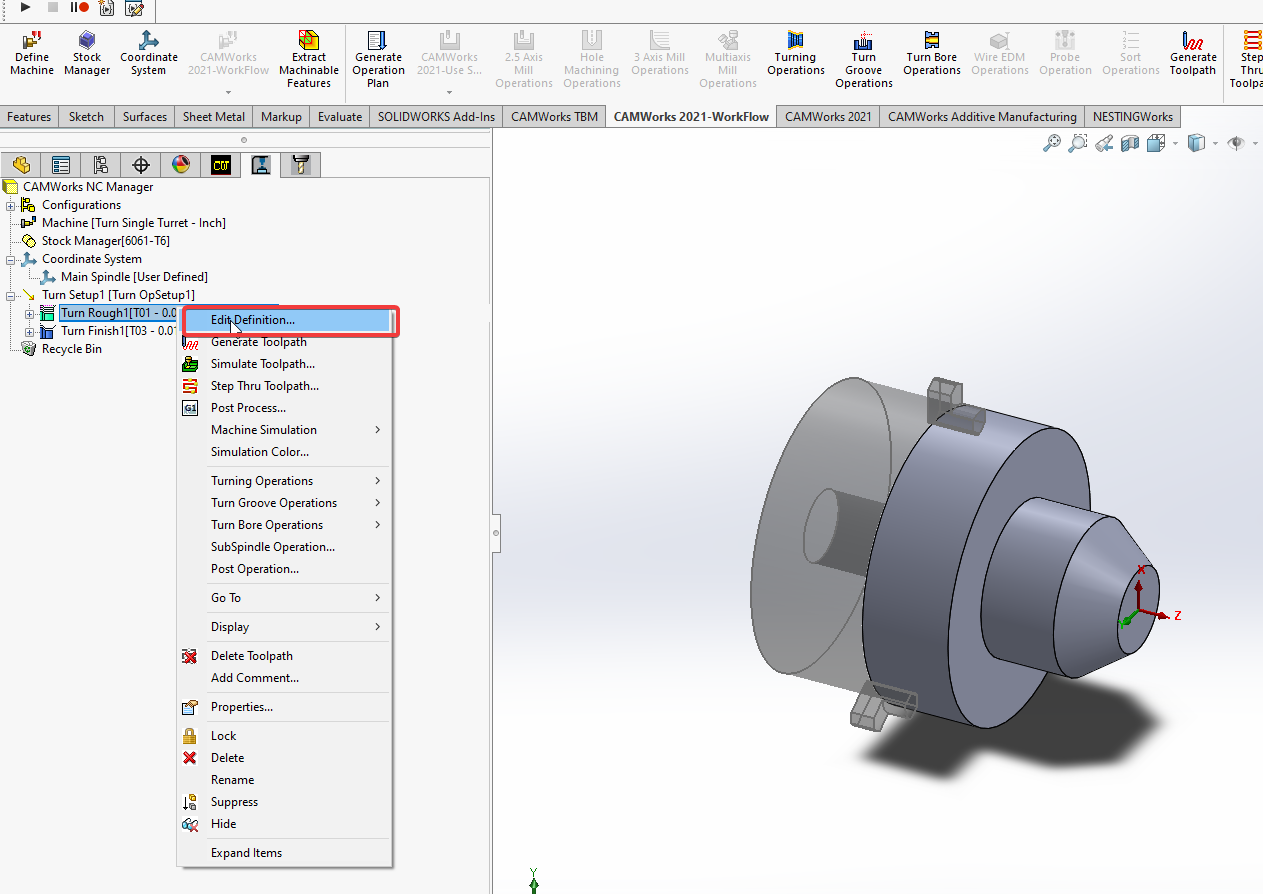Select the Turn Finish1 operation row
The height and width of the screenshot is (894, 1263).
[x=119, y=331]
